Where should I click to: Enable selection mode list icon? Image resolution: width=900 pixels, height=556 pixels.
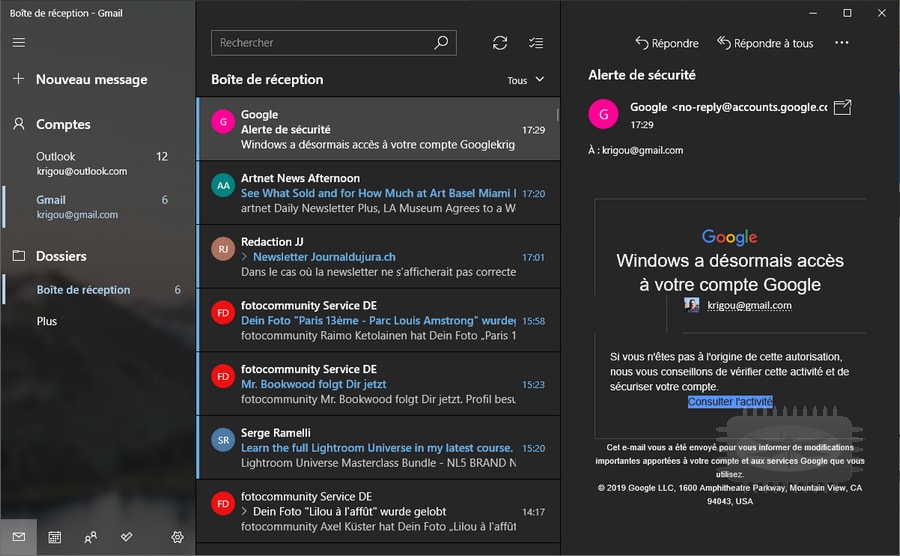(536, 43)
